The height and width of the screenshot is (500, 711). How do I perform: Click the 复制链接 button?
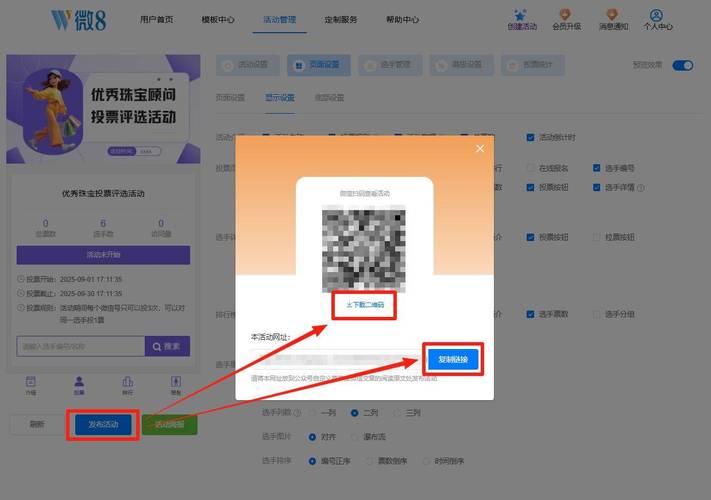pyautogui.click(x=453, y=359)
